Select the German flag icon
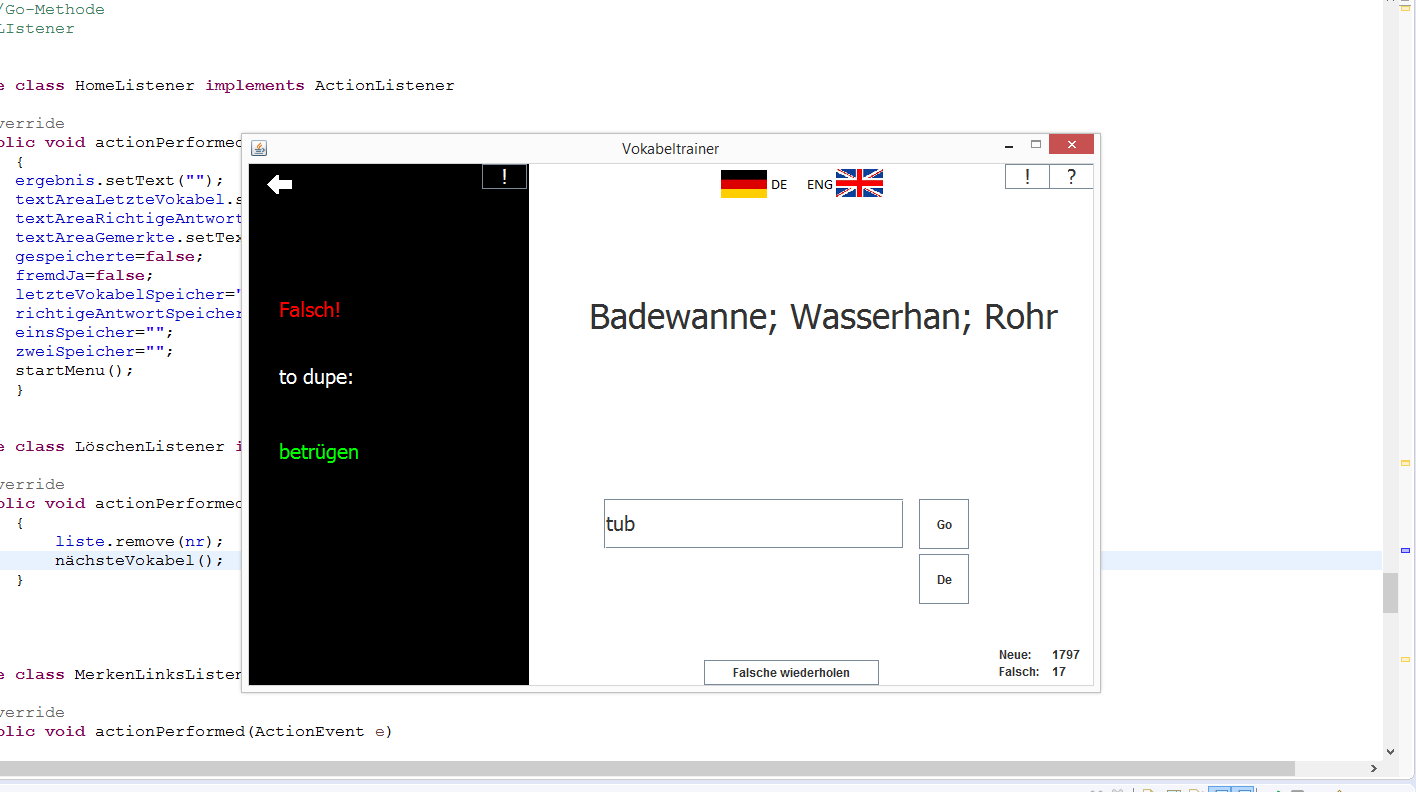Image resolution: width=1416 pixels, height=792 pixels. [x=742, y=182]
